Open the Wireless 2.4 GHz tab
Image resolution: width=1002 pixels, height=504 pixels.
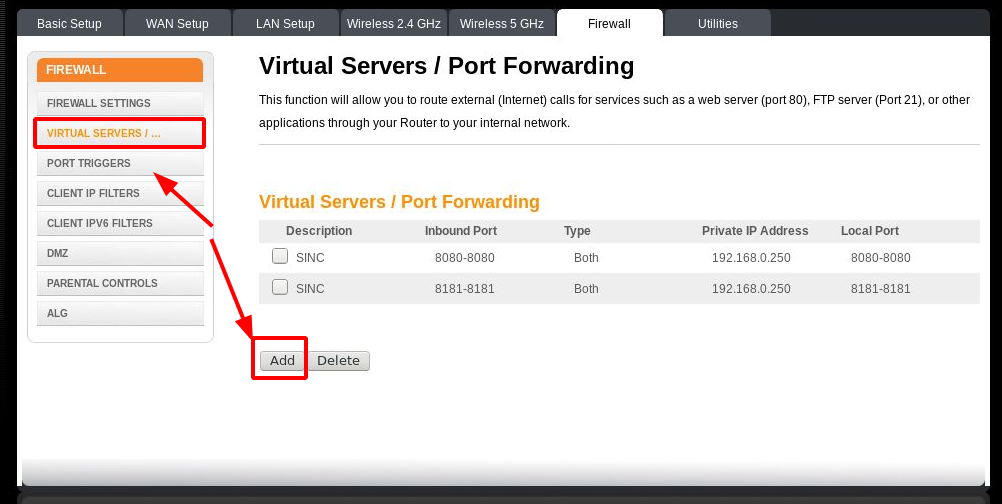[394, 24]
